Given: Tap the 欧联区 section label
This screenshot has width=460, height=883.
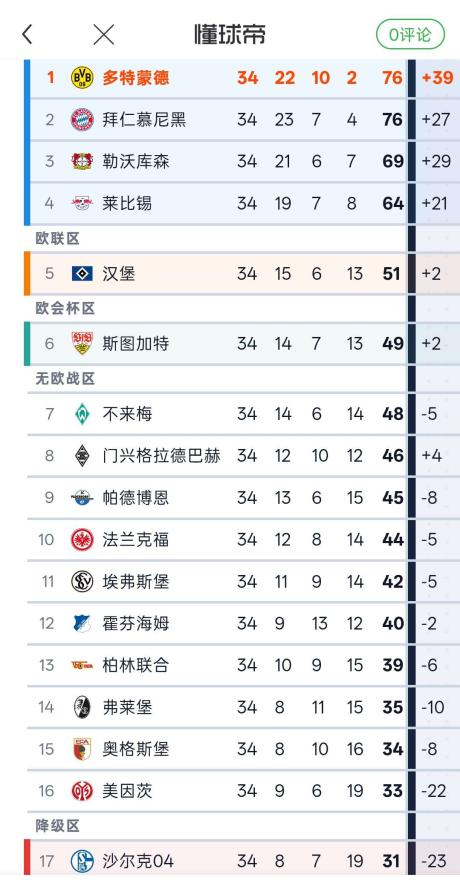Looking at the screenshot, I should [x=58, y=239].
